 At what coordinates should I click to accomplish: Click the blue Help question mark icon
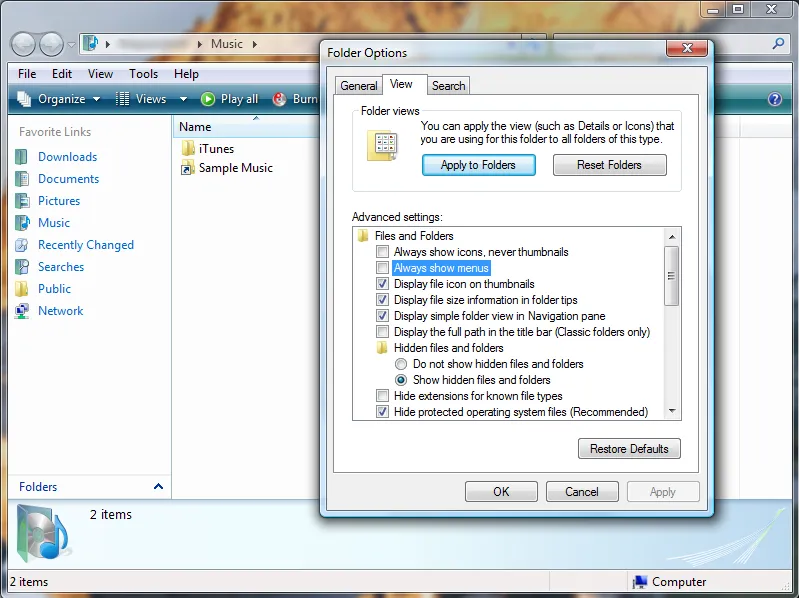pyautogui.click(x=774, y=99)
